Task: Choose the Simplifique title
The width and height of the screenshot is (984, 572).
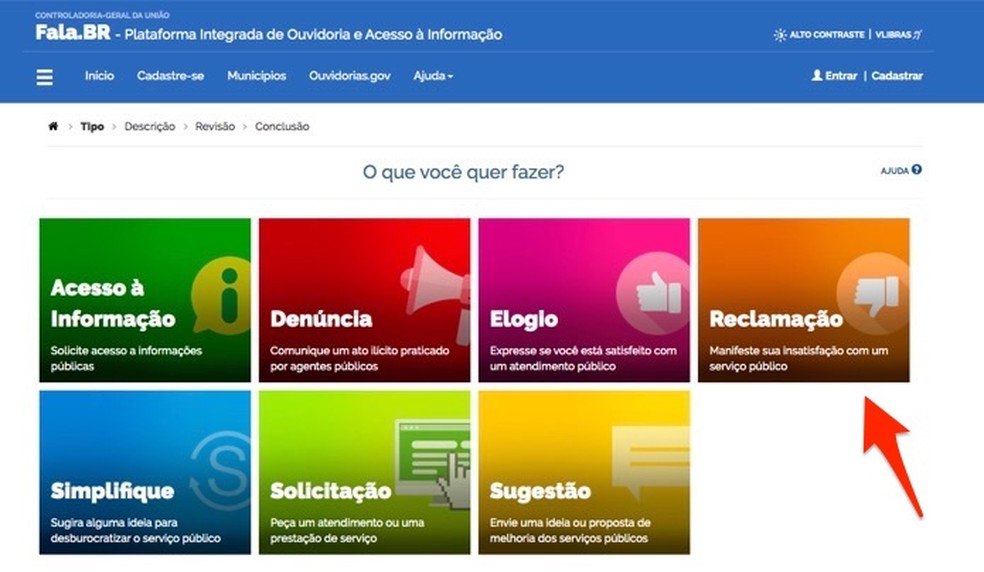Action: click(112, 491)
